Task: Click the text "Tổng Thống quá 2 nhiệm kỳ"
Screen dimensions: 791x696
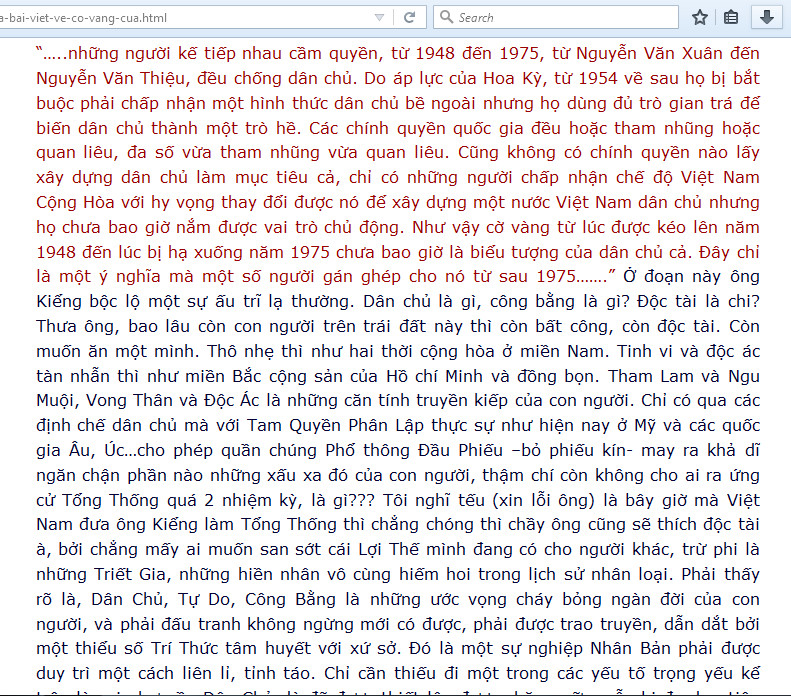Action: coord(182,500)
